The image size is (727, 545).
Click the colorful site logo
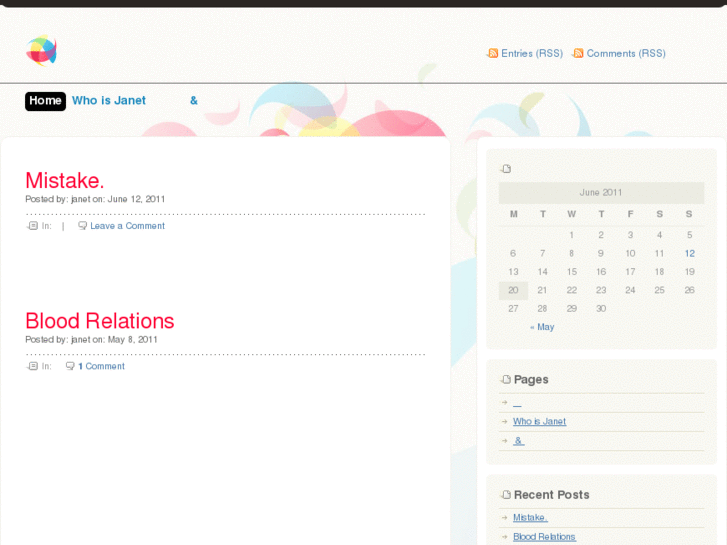click(41, 50)
